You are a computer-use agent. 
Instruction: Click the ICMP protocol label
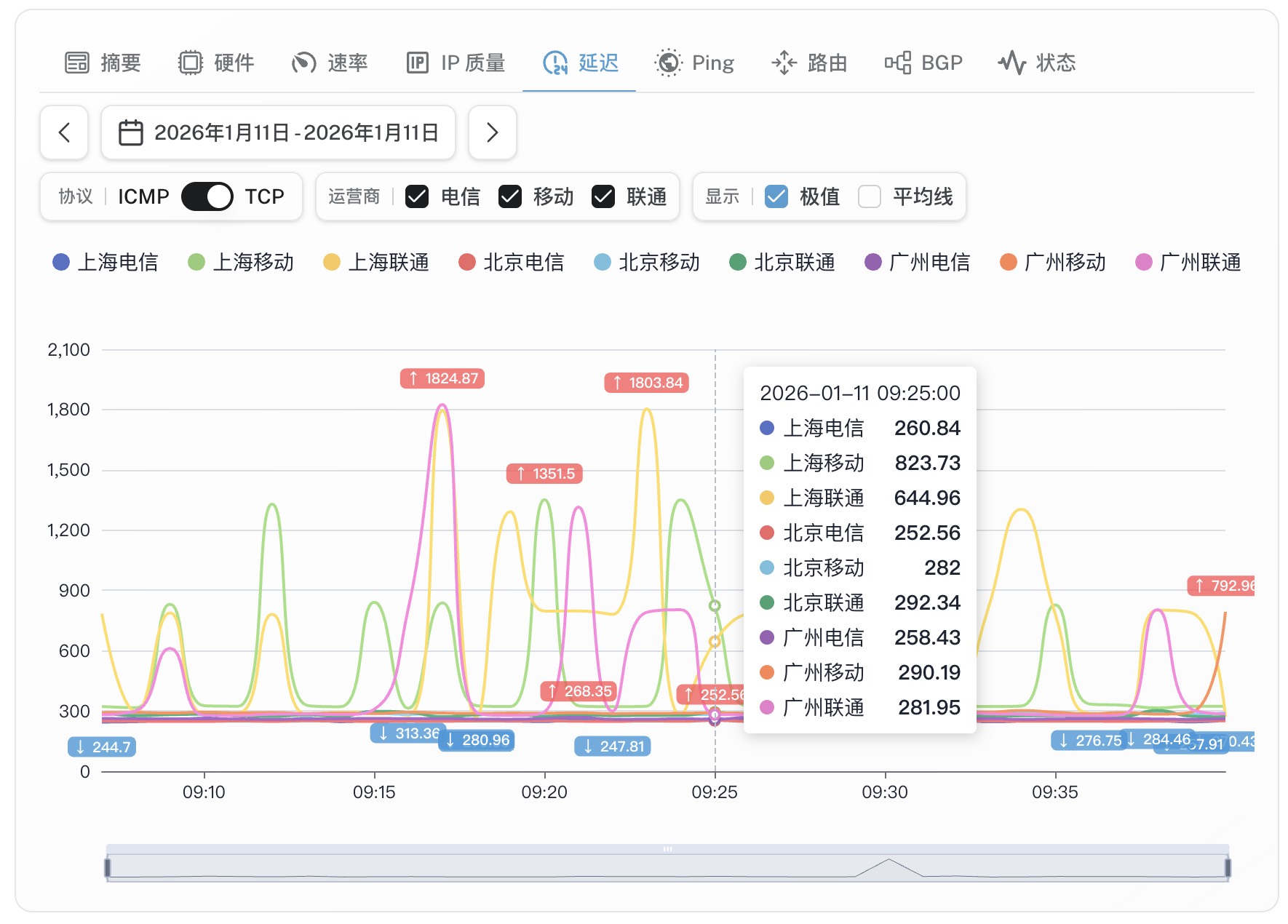click(143, 196)
